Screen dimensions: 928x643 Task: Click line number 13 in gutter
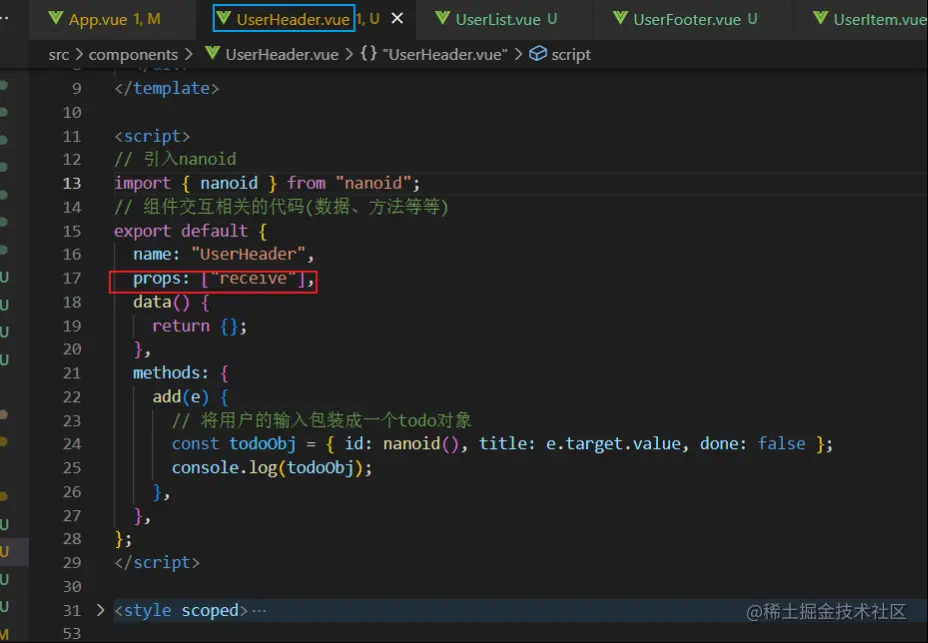(x=72, y=183)
